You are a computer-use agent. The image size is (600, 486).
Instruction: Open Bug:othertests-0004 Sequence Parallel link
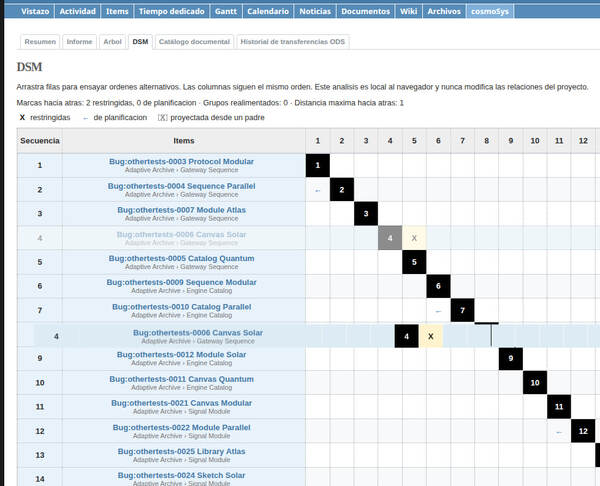(x=181, y=186)
